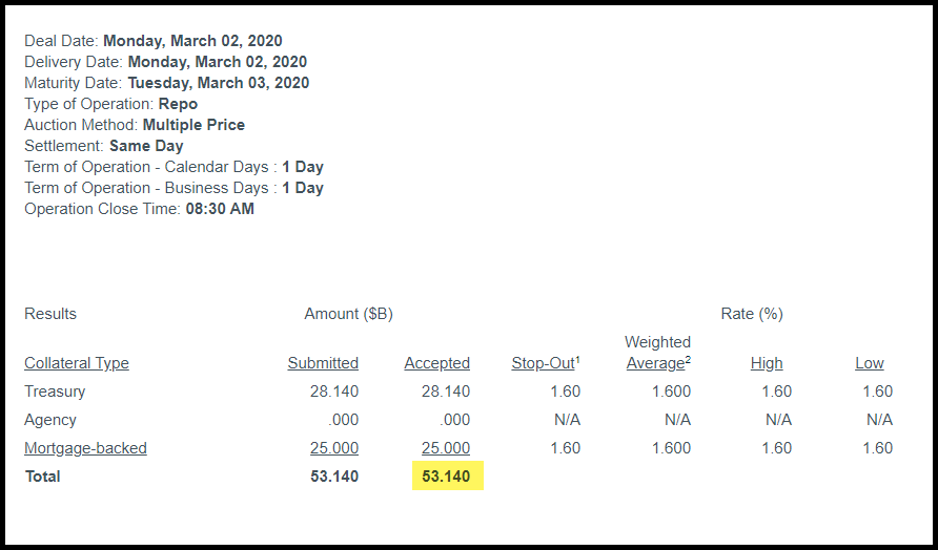The image size is (938, 550).
Task: Click the Deal Date value
Action: pos(193,41)
